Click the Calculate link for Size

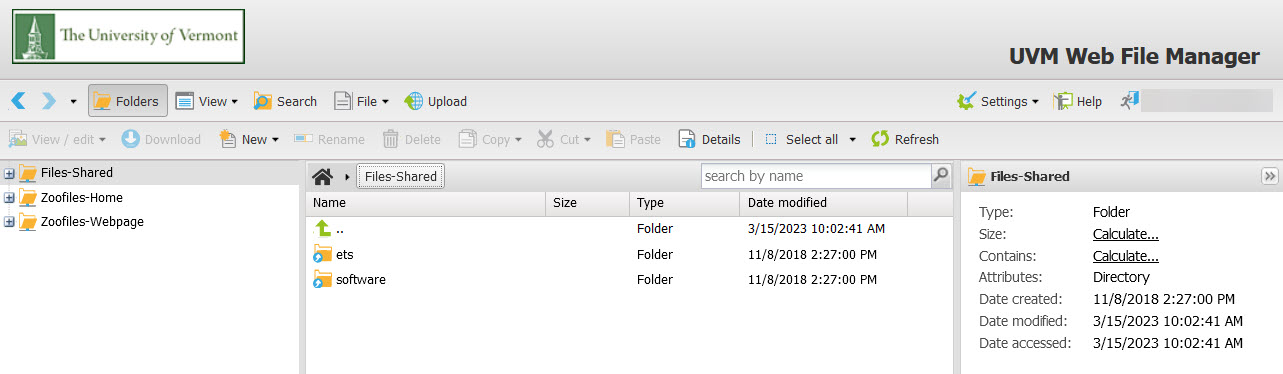(x=1125, y=234)
